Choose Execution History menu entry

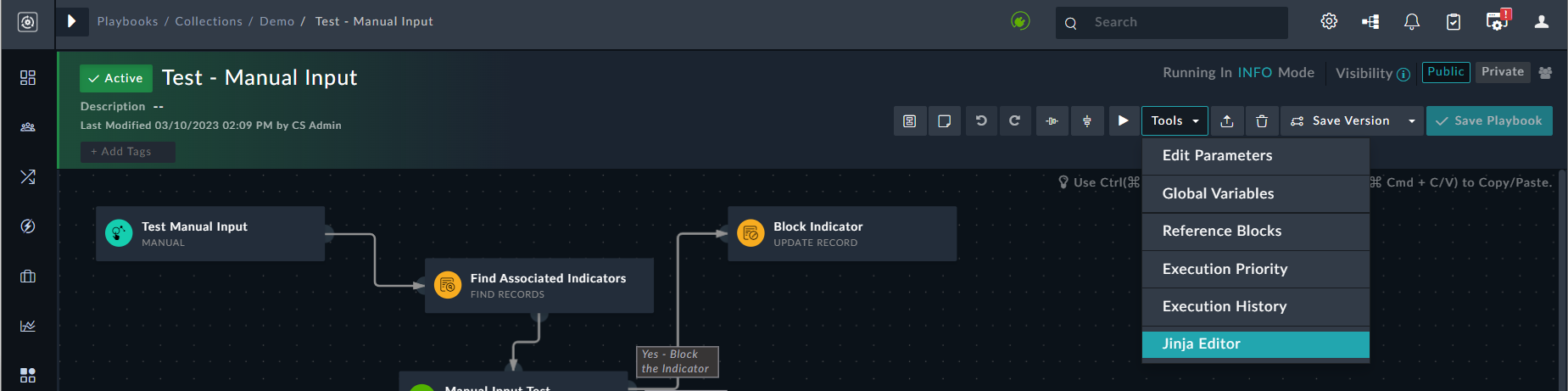(x=1255, y=306)
